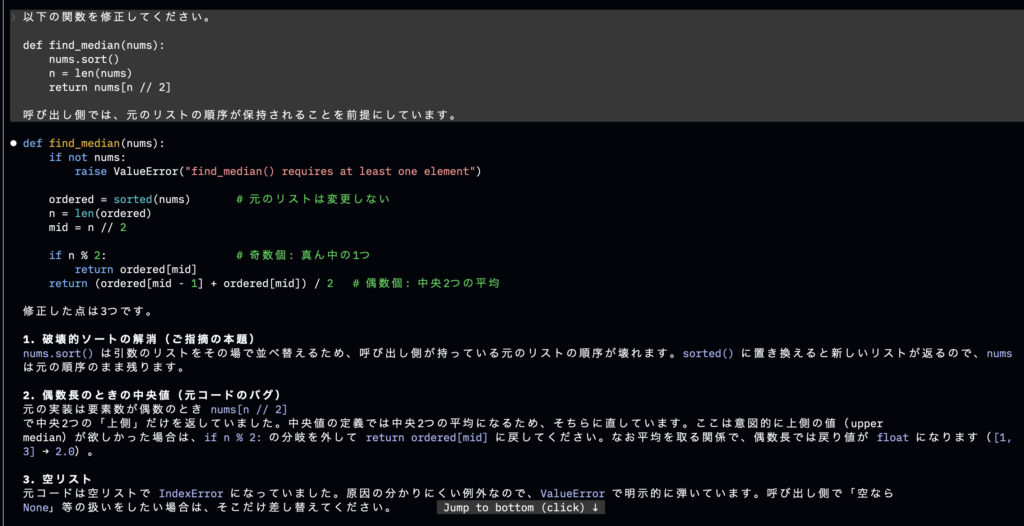The height and width of the screenshot is (526, 1024).
Task: Click the Jump to bottom button
Action: (x=520, y=508)
